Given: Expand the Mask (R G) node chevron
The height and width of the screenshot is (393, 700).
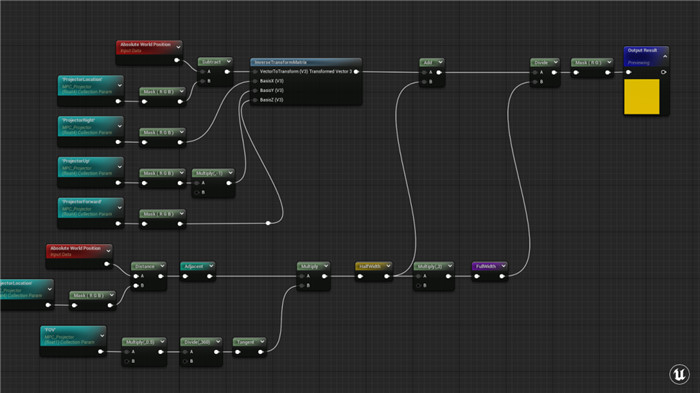Looking at the screenshot, I should click(609, 63).
